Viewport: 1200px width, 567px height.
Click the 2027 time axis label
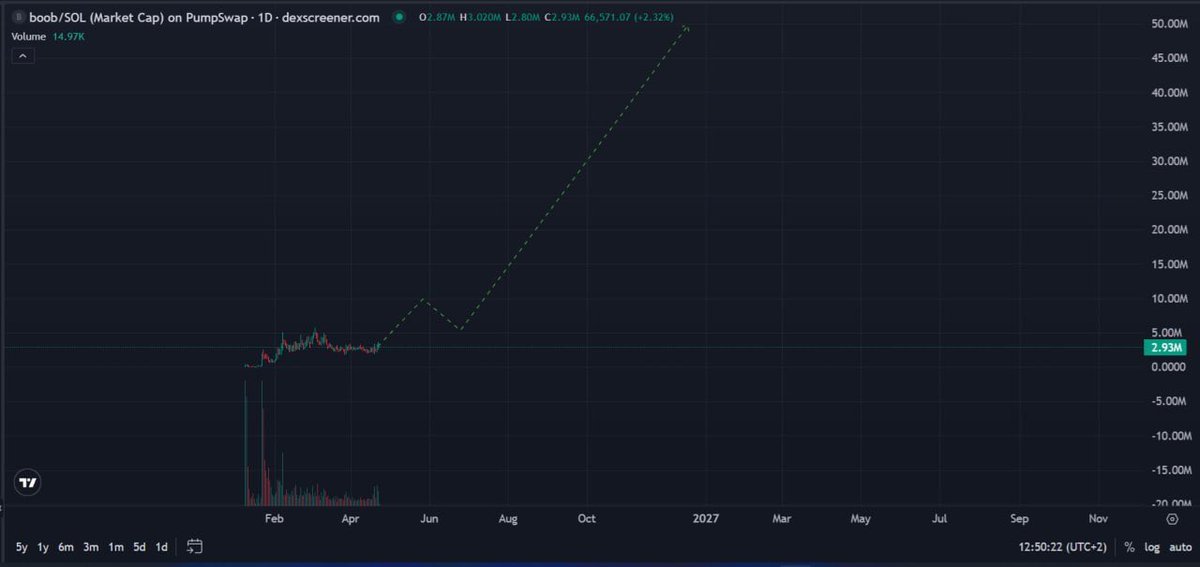[x=705, y=519]
